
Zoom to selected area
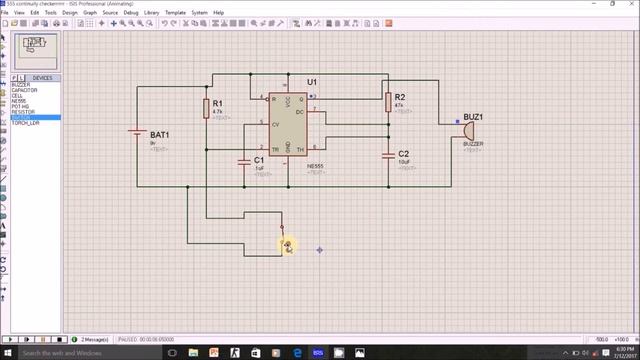click(149, 24)
